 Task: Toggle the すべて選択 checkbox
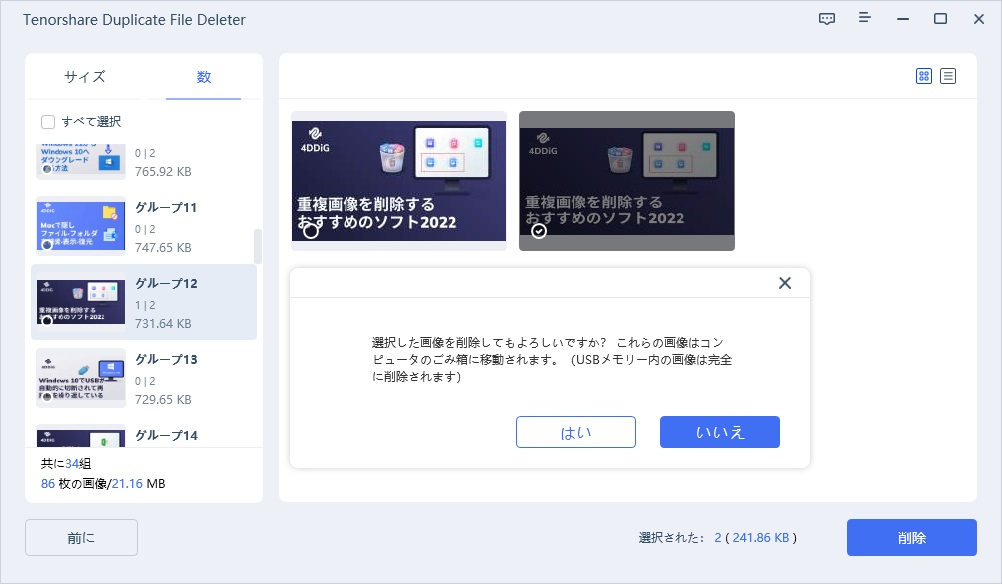[48, 121]
